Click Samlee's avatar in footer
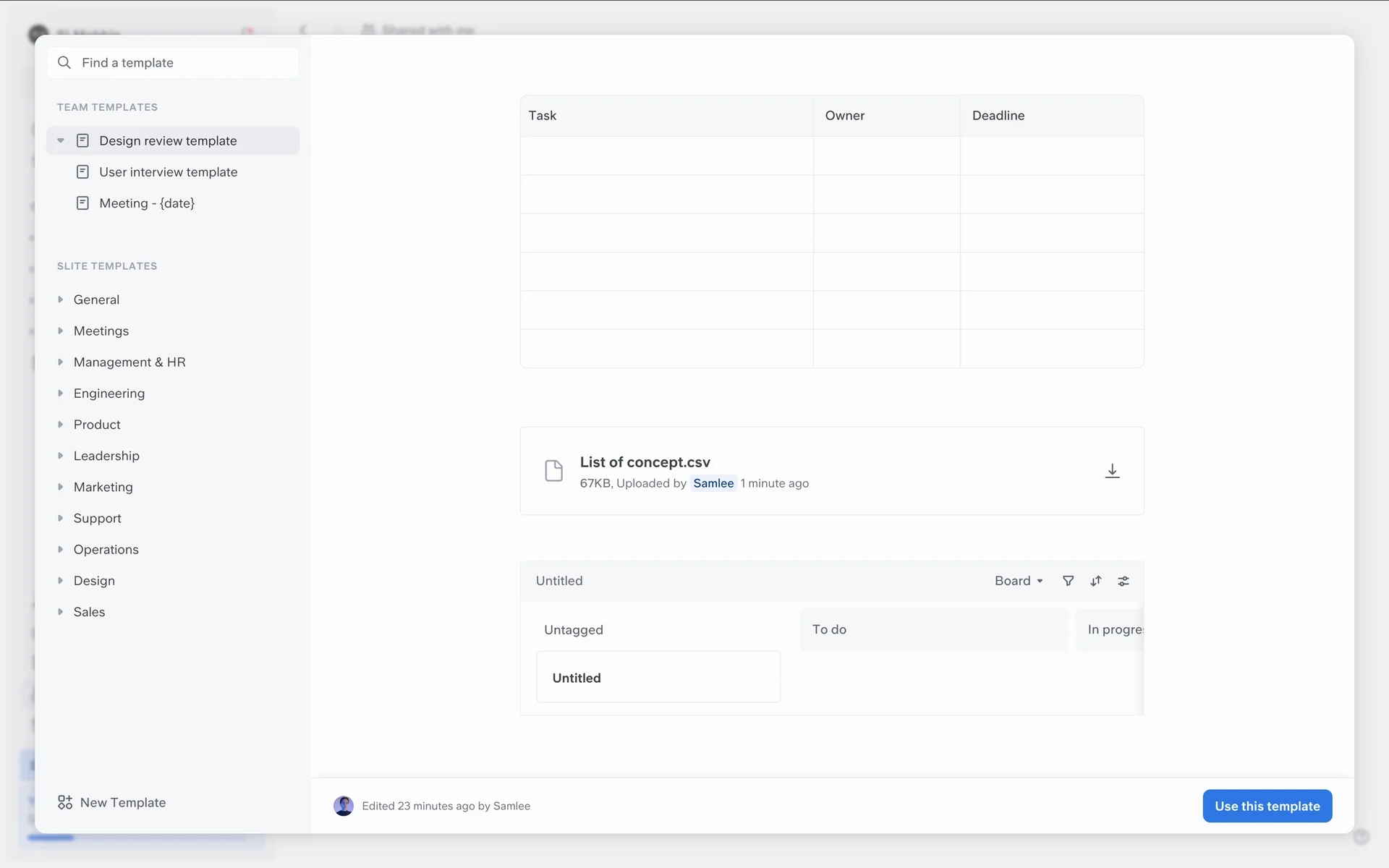This screenshot has height=868, width=1389. pos(344,806)
